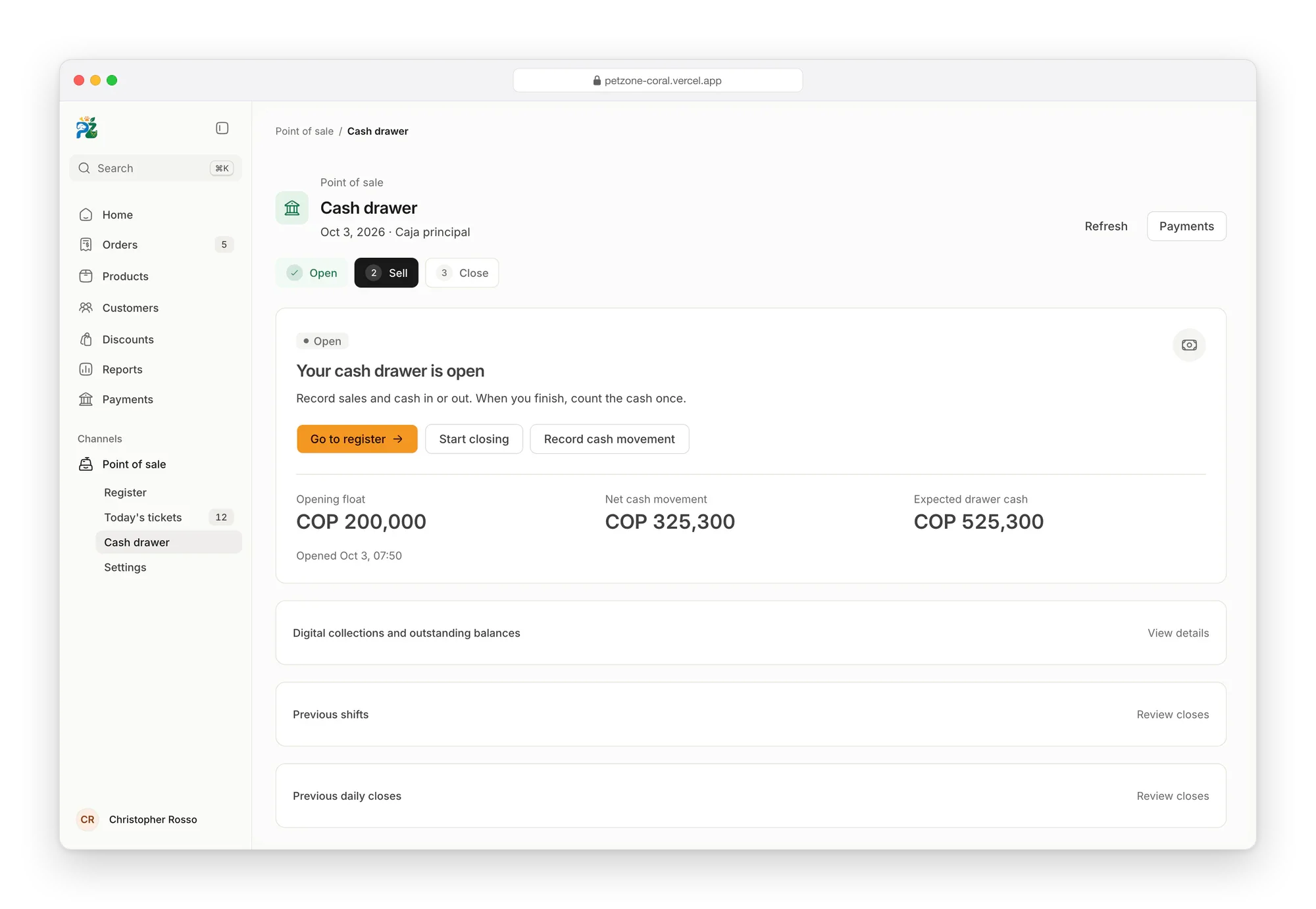Screen dimensions: 1316x909
Task: Click Oct 3, 2026 · Caja principal text
Action: tap(395, 232)
